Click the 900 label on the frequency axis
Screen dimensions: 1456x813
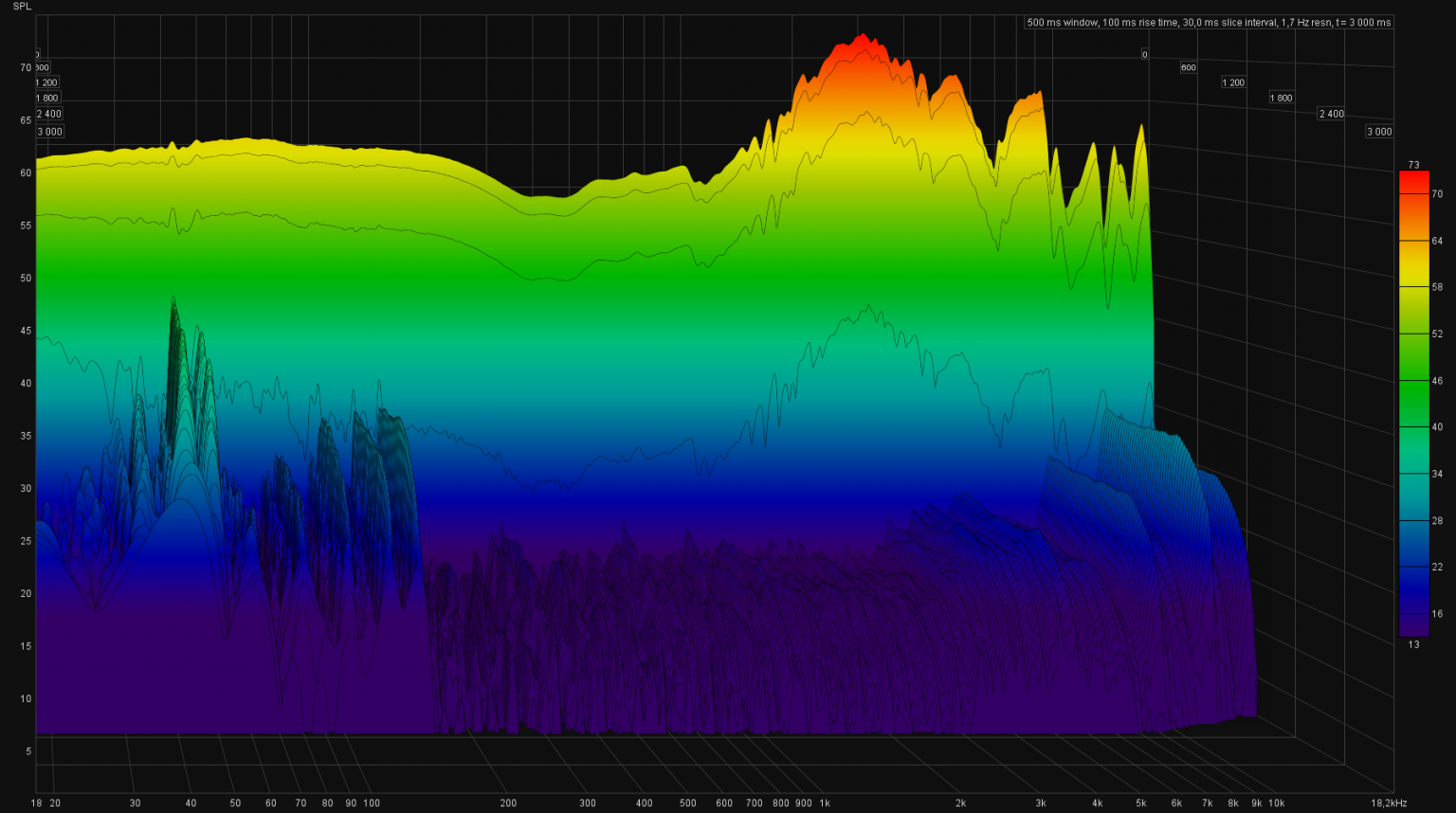click(803, 803)
